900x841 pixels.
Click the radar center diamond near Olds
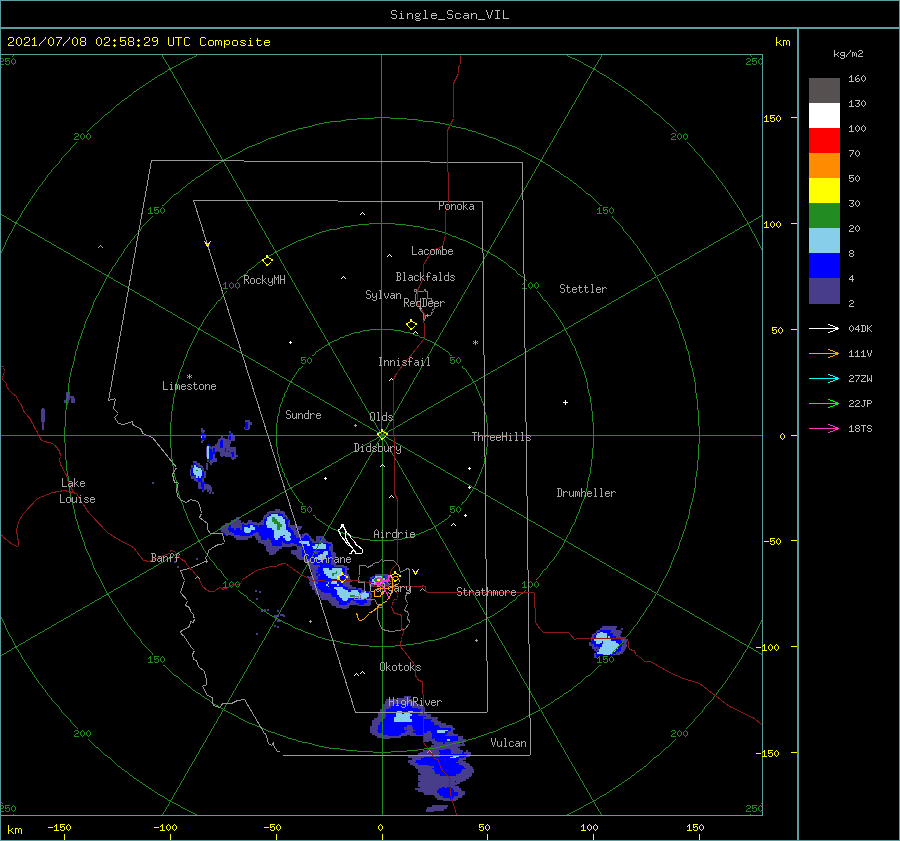(382, 435)
